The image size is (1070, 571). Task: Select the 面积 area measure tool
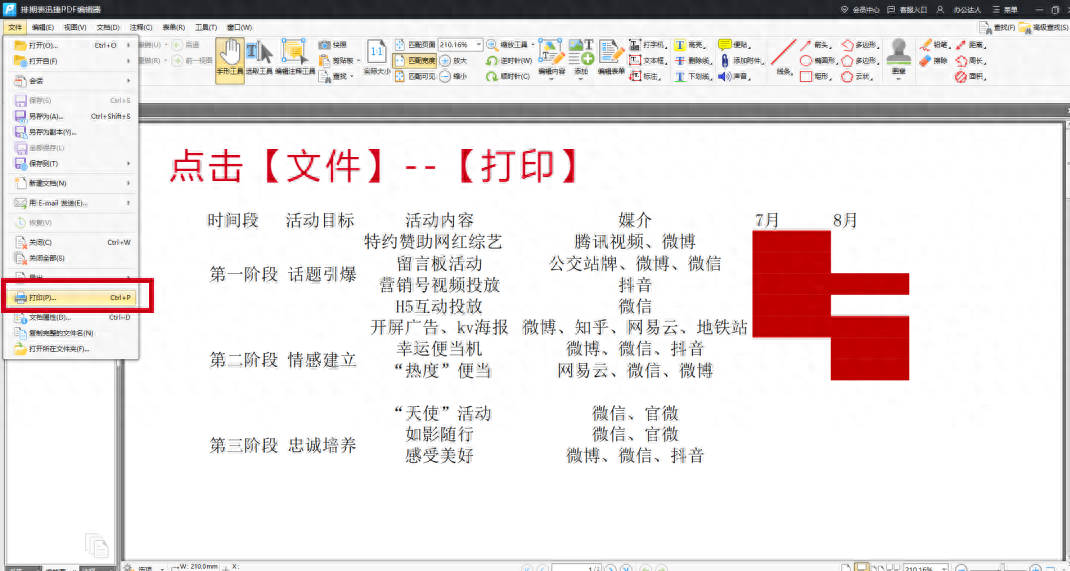[x=971, y=76]
